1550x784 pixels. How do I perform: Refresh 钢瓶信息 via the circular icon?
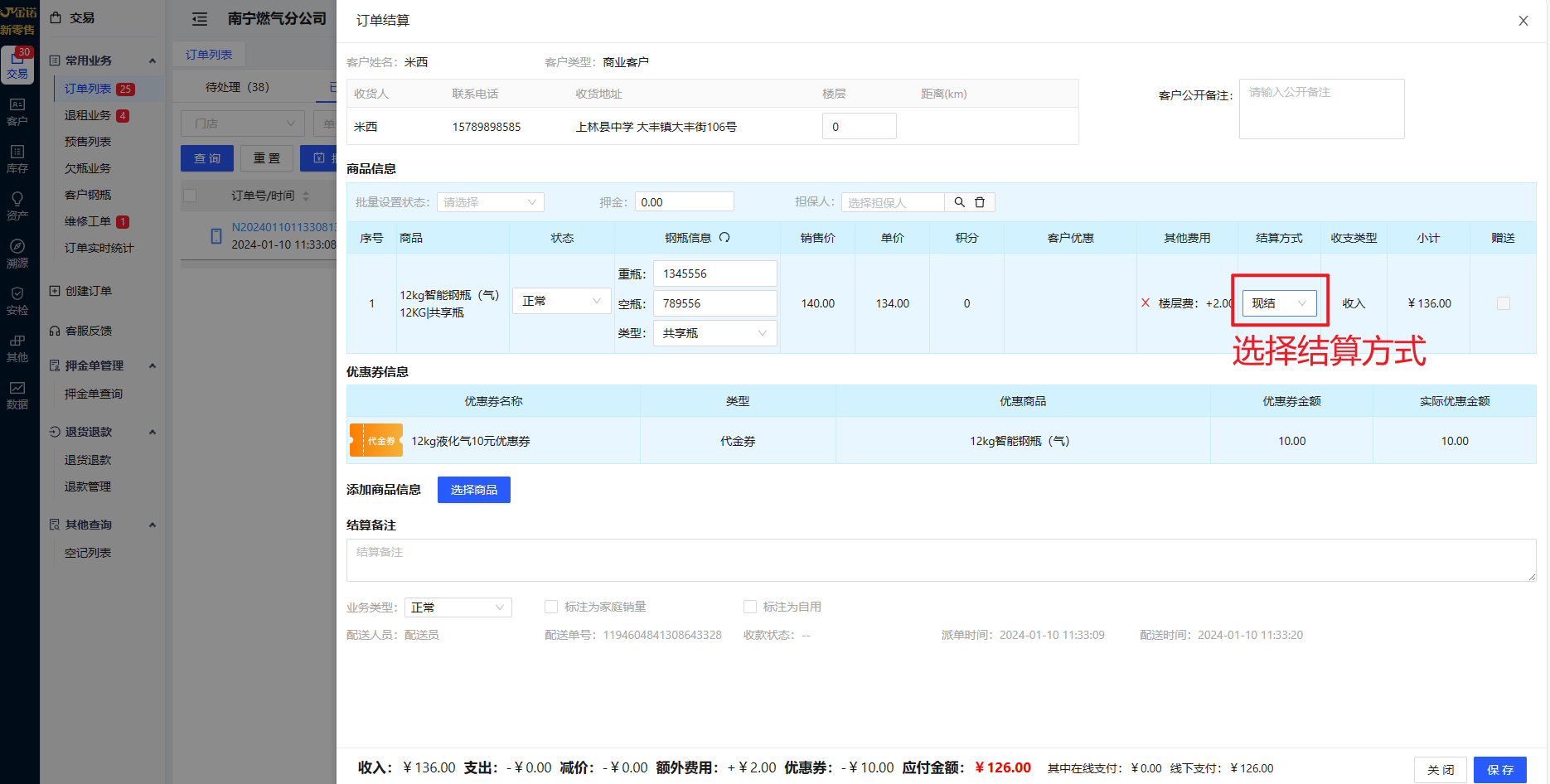[x=724, y=238]
